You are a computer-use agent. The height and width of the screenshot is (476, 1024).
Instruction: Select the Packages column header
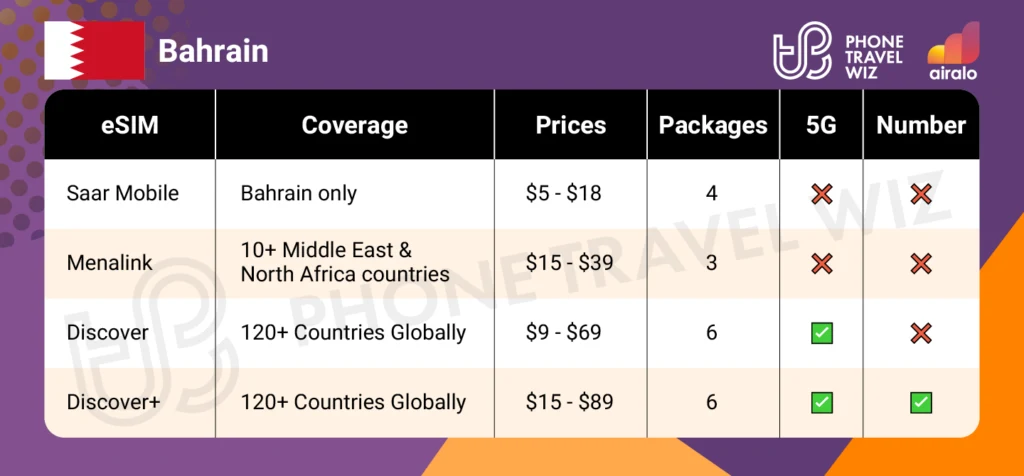712,125
